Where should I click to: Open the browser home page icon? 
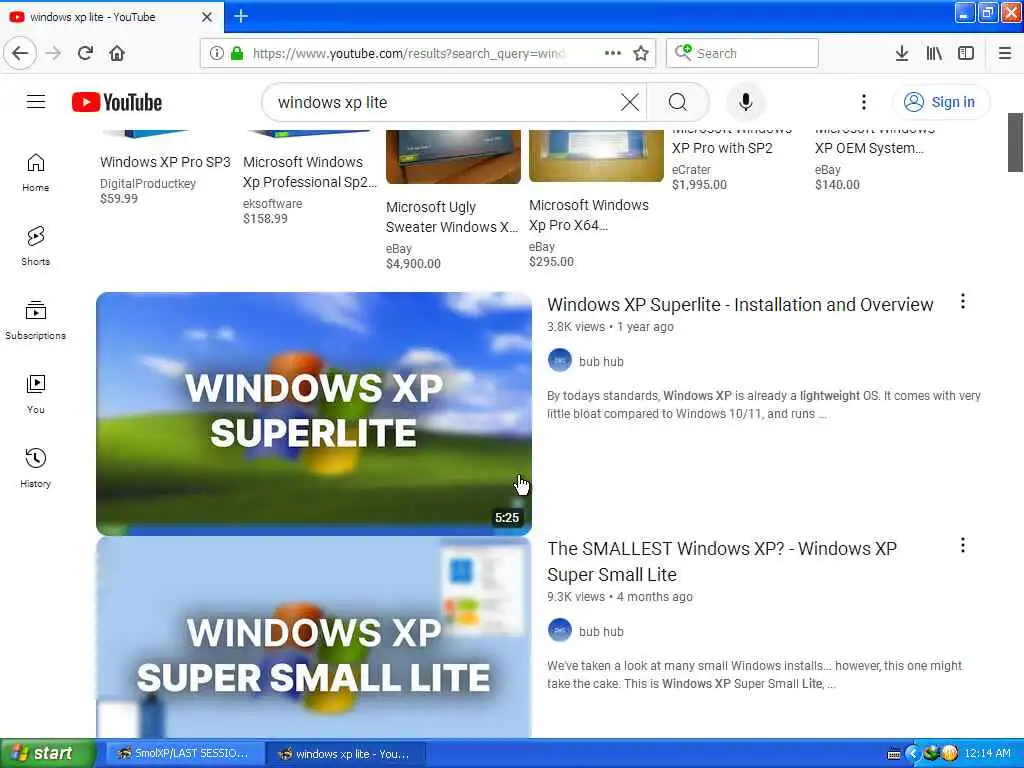pos(117,53)
